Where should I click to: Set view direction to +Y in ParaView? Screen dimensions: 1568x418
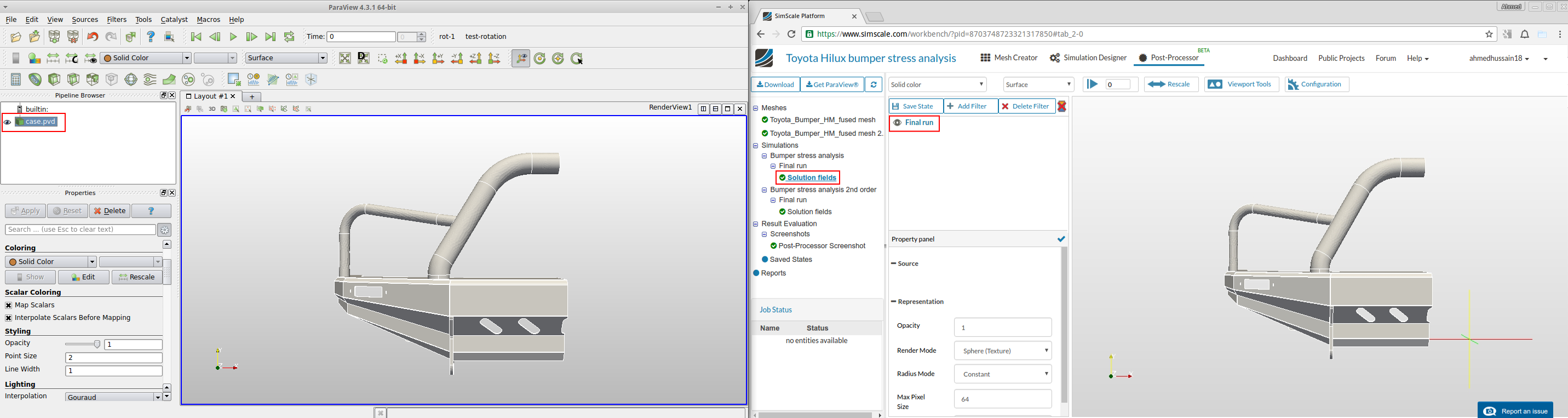[438, 59]
